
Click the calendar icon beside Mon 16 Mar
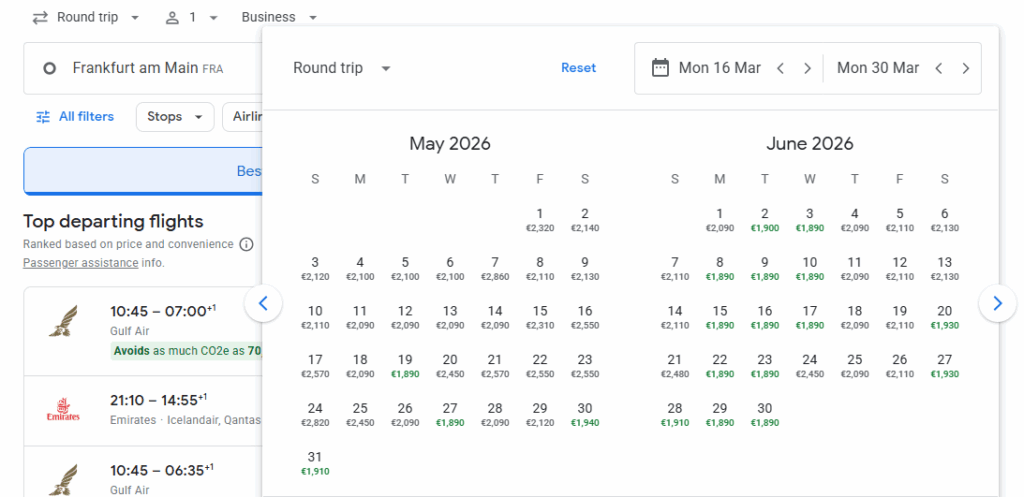tap(660, 68)
